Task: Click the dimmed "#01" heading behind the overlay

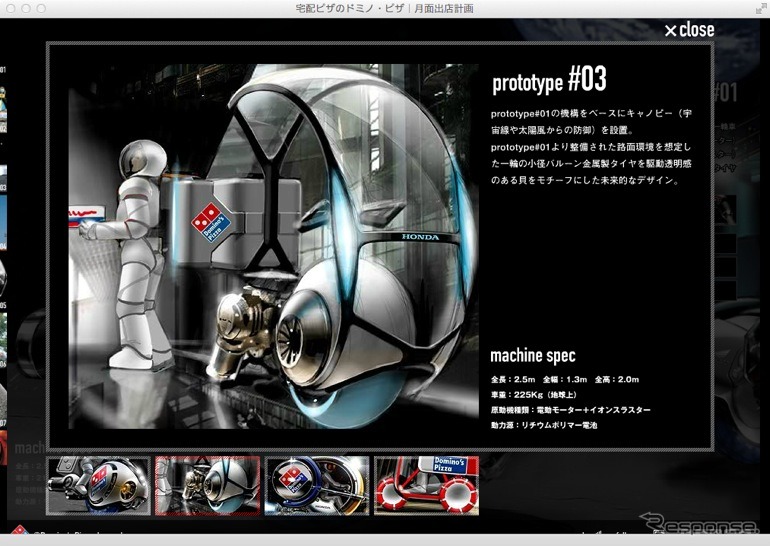Action: [x=725, y=93]
